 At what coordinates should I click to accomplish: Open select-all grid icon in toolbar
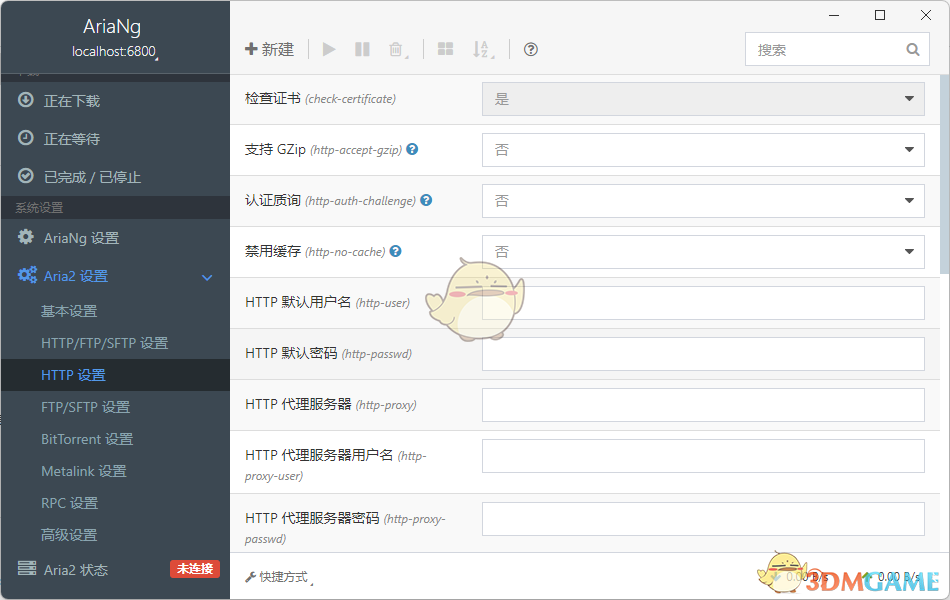pyautogui.click(x=445, y=49)
